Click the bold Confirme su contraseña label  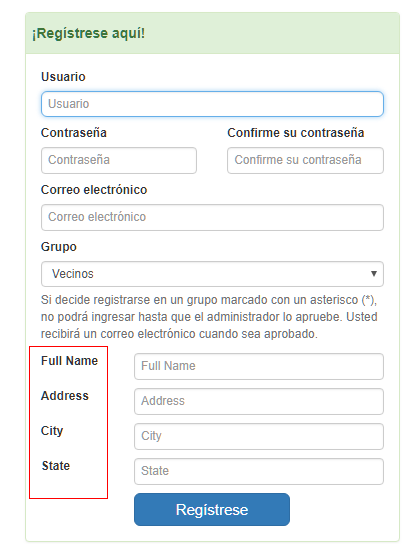(x=296, y=133)
